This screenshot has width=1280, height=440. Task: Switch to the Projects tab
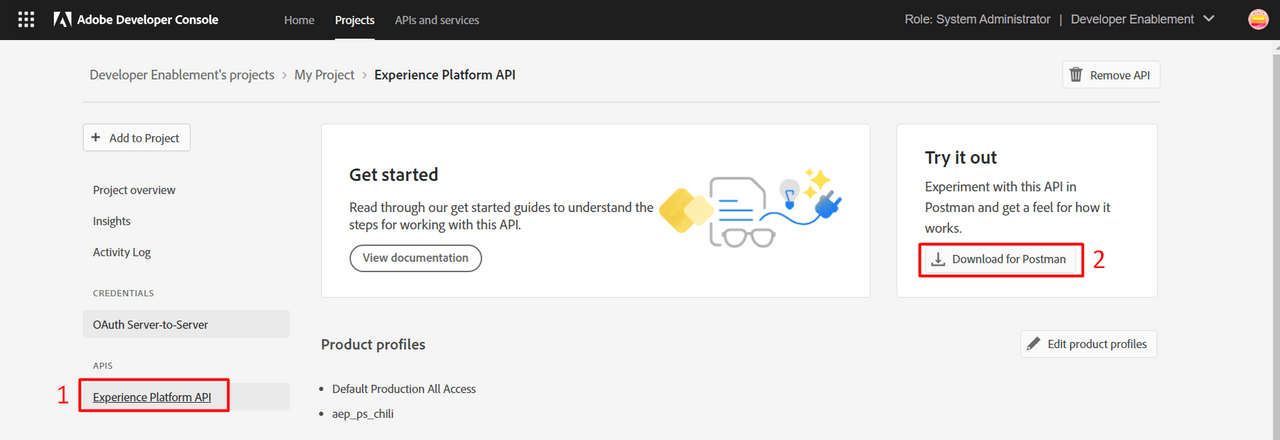click(x=355, y=20)
